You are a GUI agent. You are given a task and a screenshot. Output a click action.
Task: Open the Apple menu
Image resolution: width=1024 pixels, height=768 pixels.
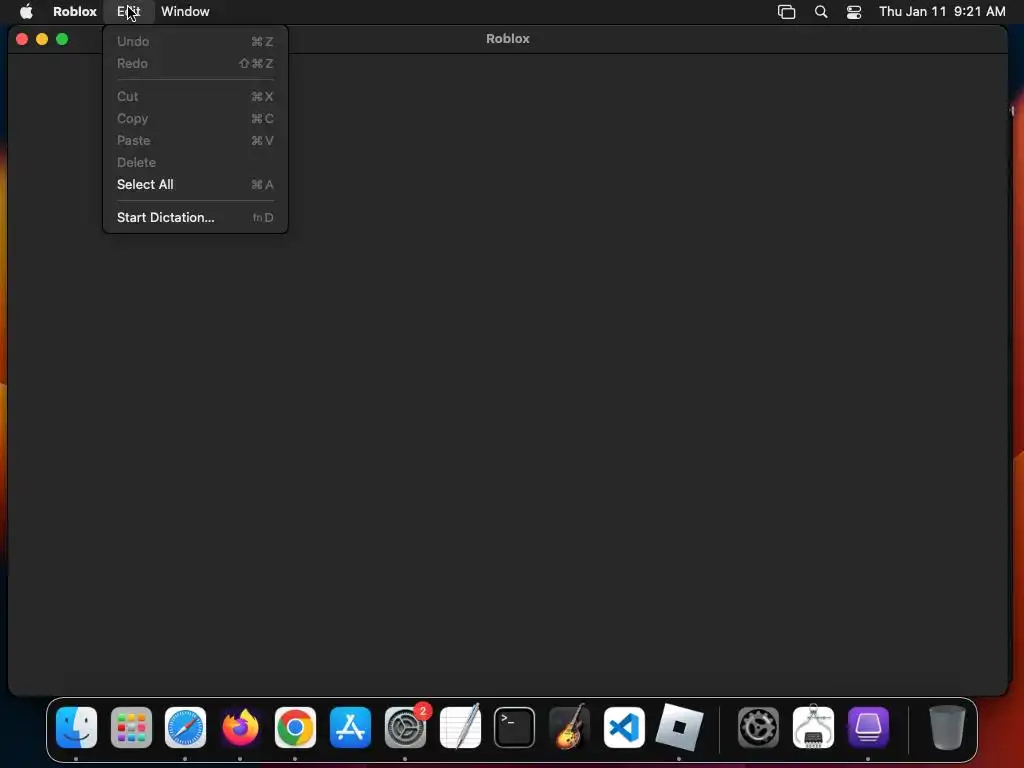point(26,11)
